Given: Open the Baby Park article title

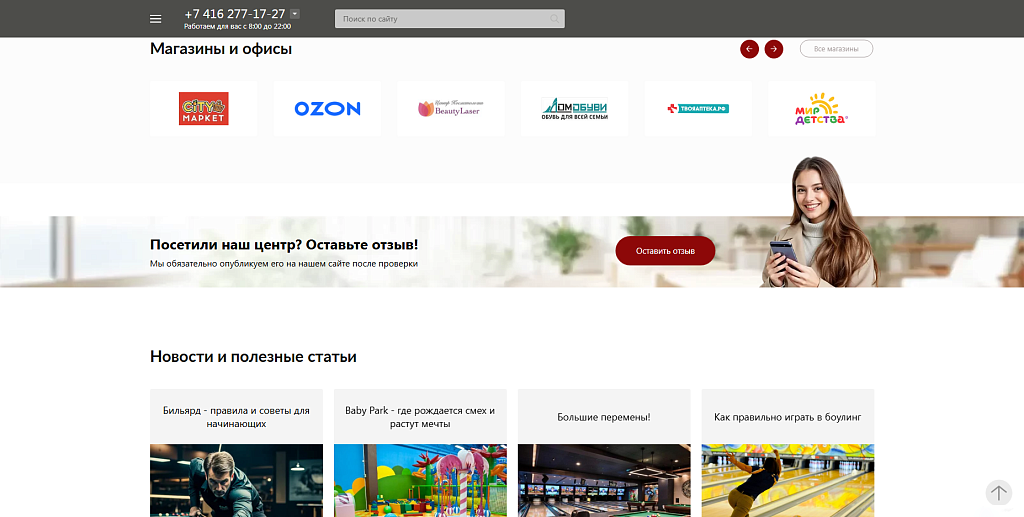Looking at the screenshot, I should coord(420,417).
